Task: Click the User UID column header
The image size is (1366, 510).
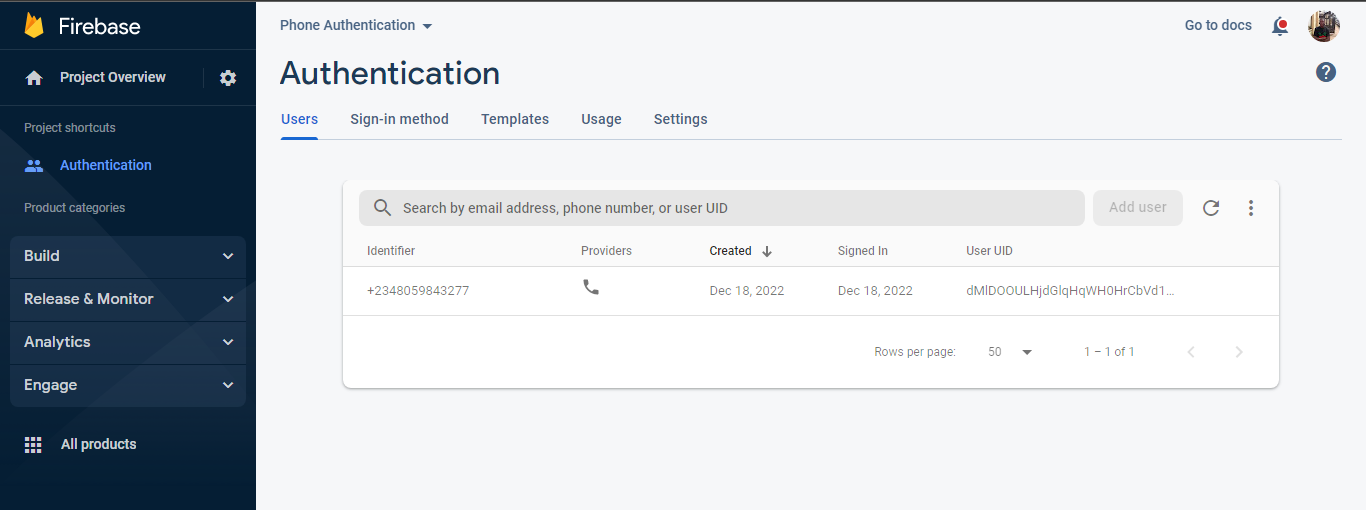Action: coord(989,251)
